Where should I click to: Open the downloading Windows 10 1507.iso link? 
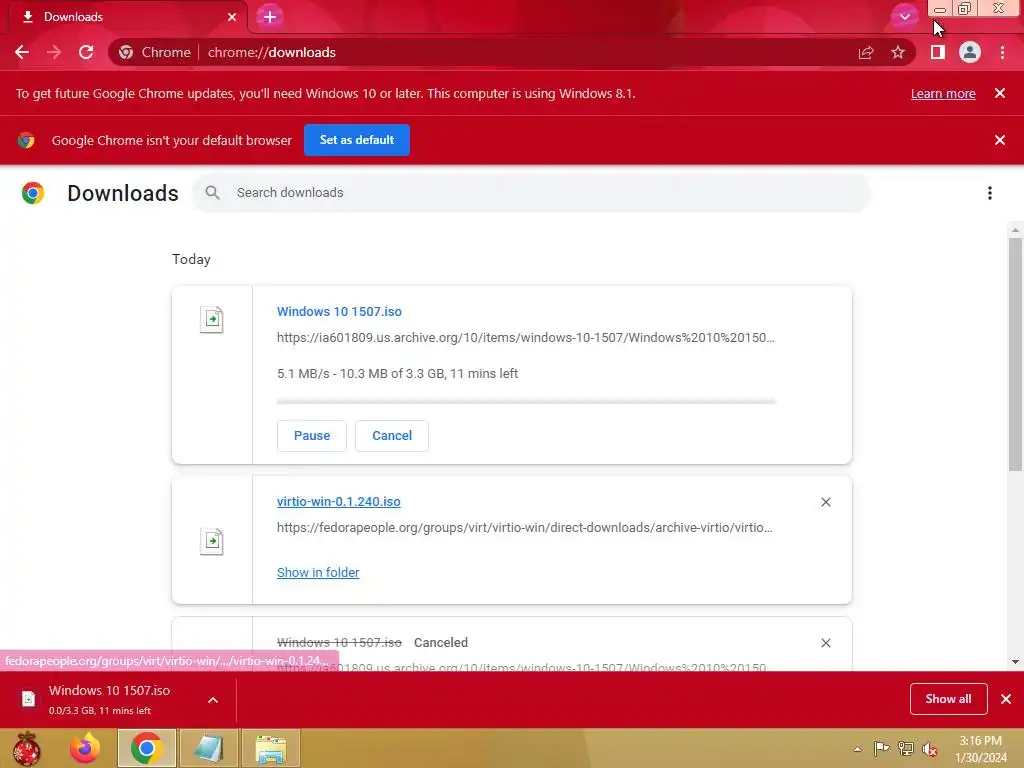(339, 312)
